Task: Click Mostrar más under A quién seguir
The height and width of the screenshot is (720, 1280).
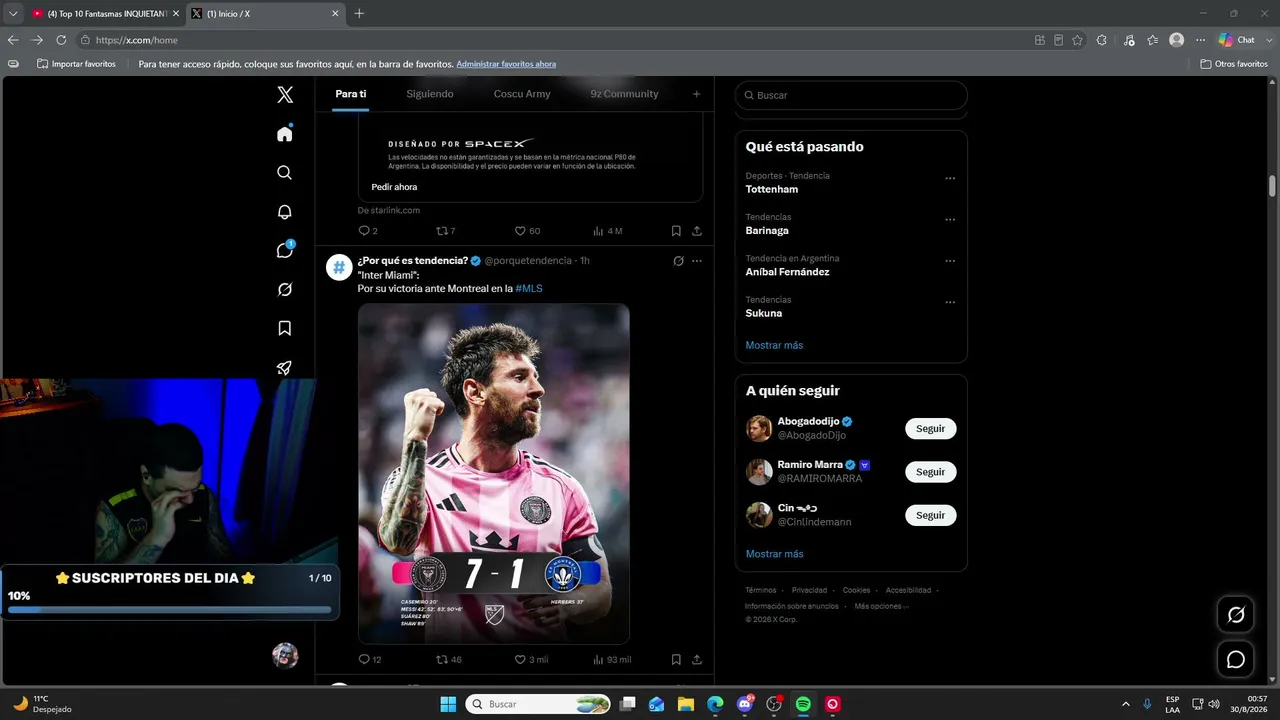Action: tap(774, 554)
